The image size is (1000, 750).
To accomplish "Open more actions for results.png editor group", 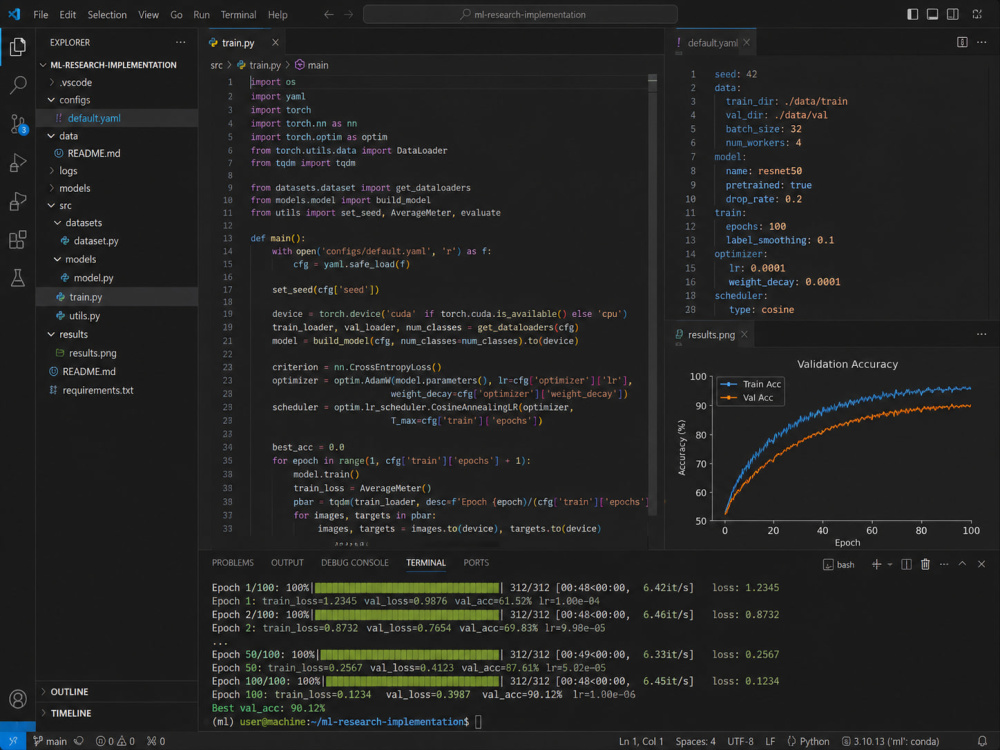I will point(982,334).
